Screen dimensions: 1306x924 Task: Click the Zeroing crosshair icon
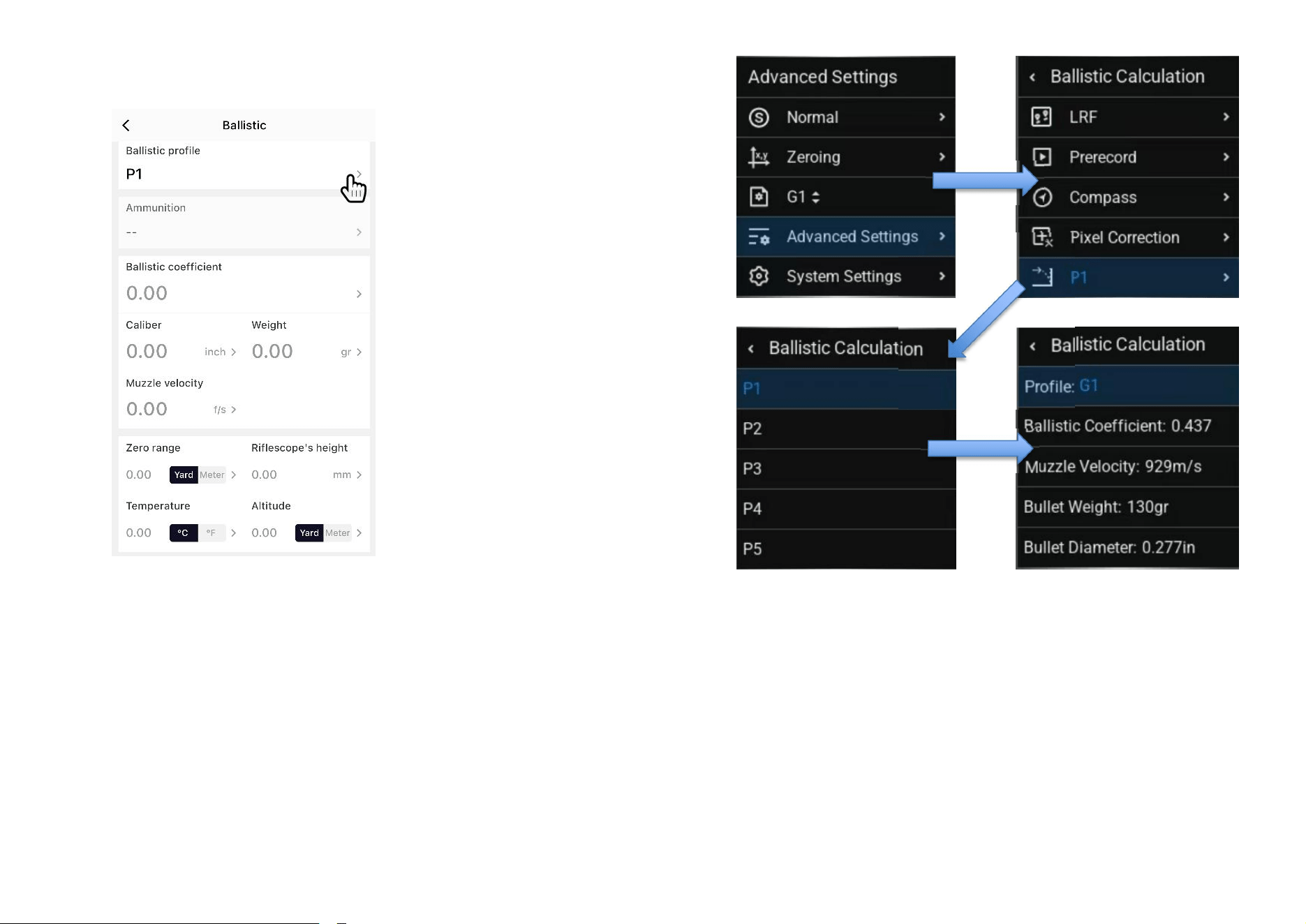759,157
